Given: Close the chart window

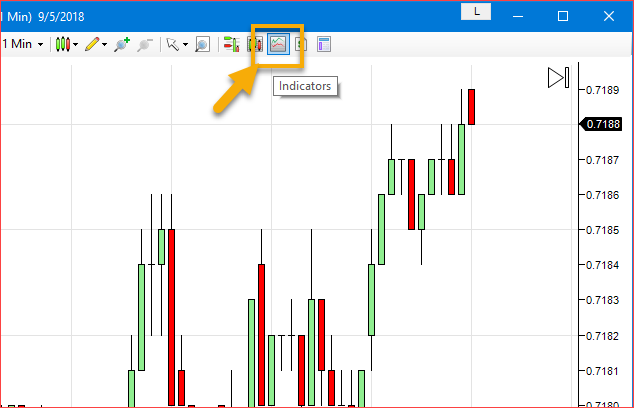Looking at the screenshot, I should pos(609,16).
